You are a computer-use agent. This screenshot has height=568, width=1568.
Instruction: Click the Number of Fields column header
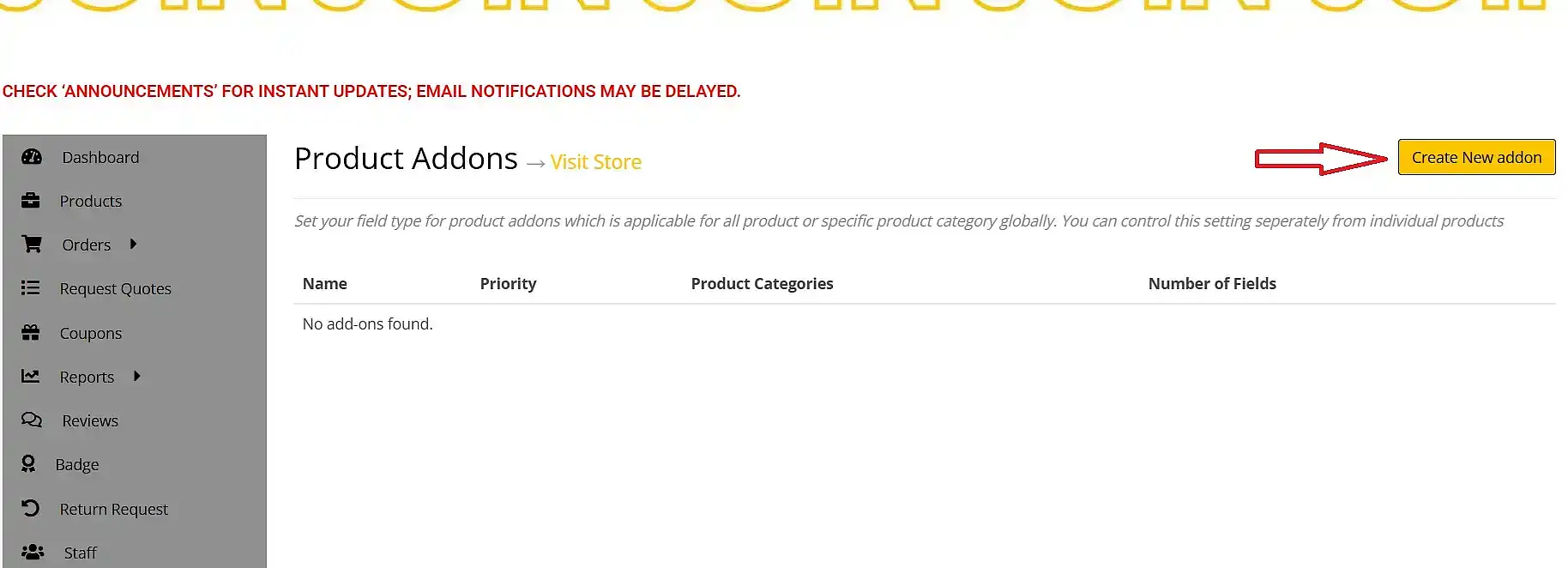pyautogui.click(x=1212, y=284)
